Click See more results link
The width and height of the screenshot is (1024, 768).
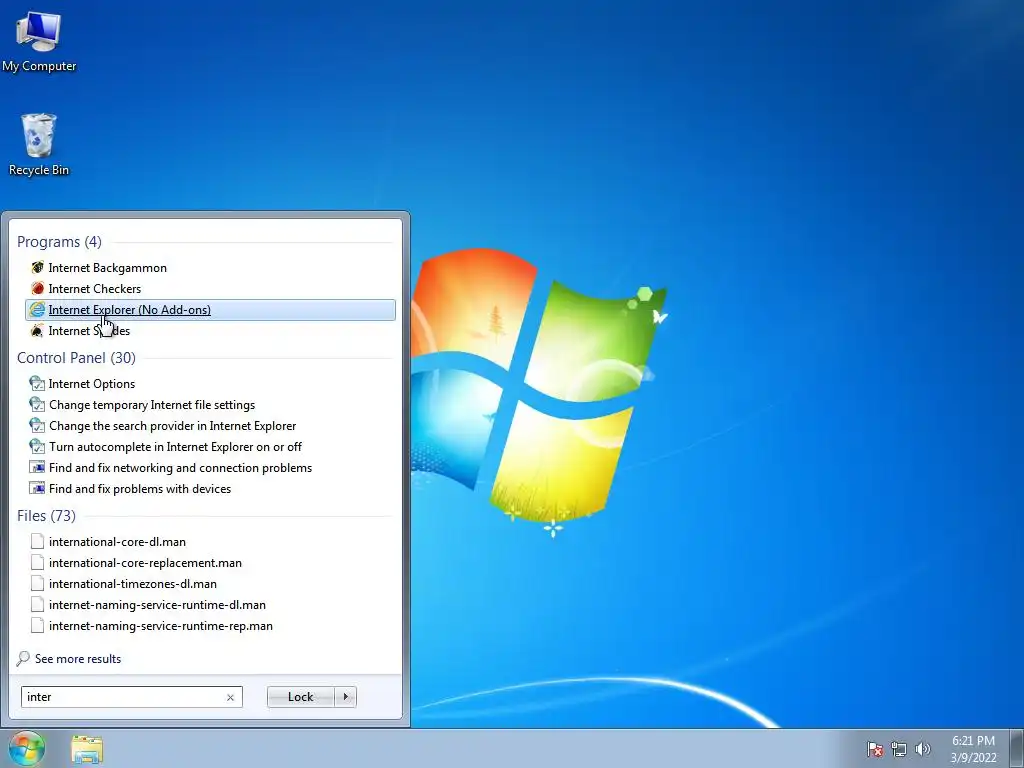78,659
